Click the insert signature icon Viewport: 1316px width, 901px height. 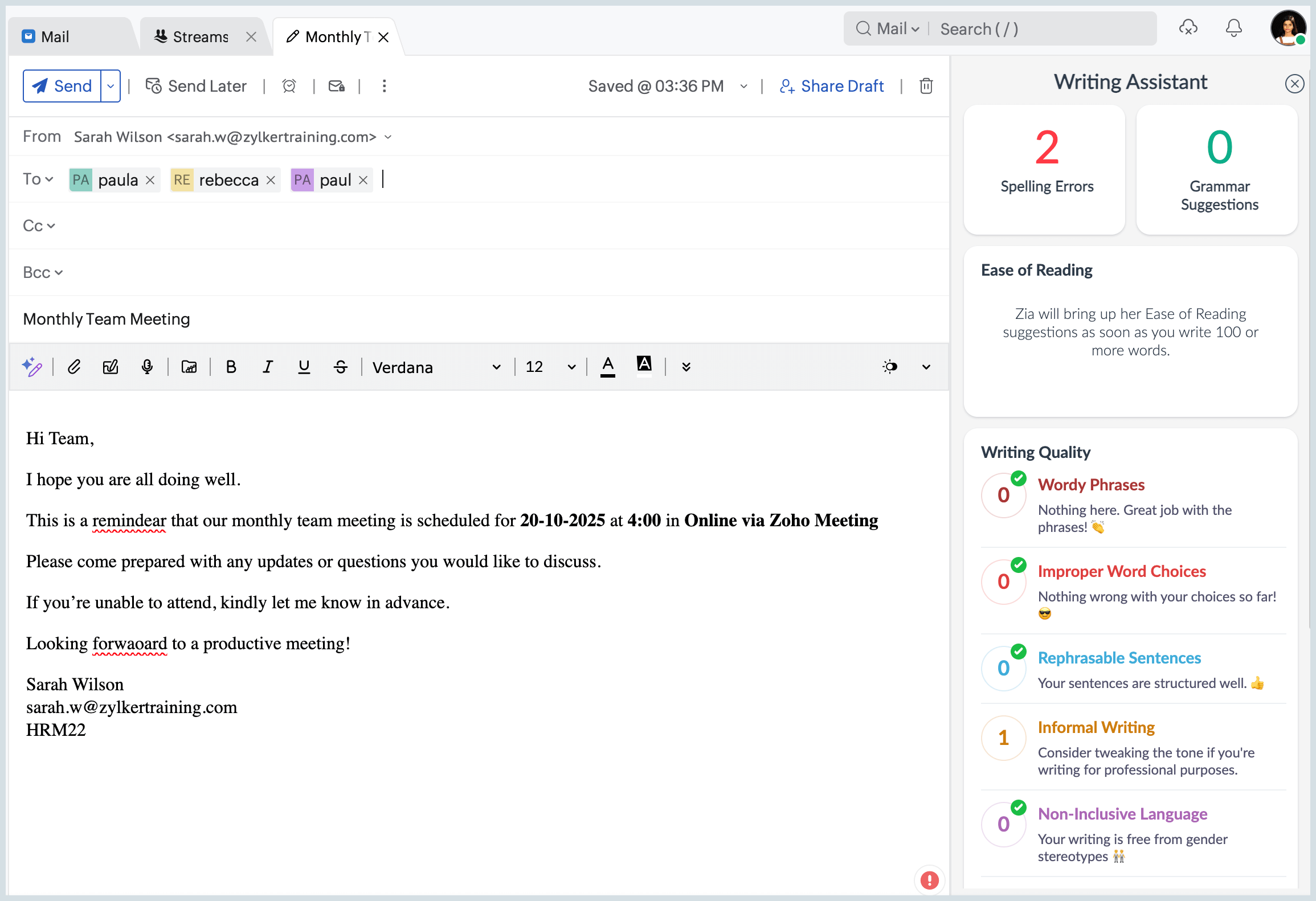click(x=111, y=367)
